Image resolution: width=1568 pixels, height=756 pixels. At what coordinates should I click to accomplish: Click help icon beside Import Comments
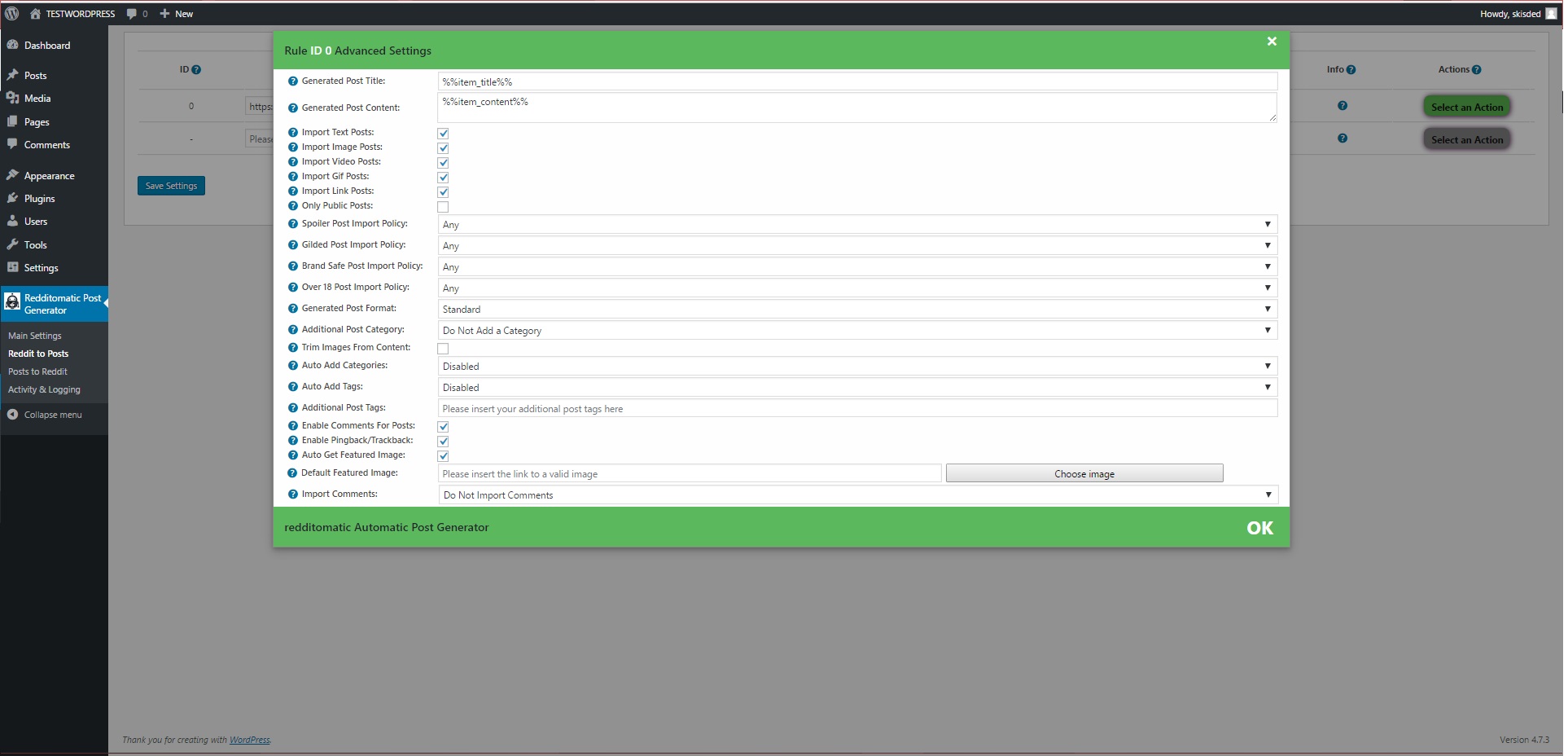293,494
